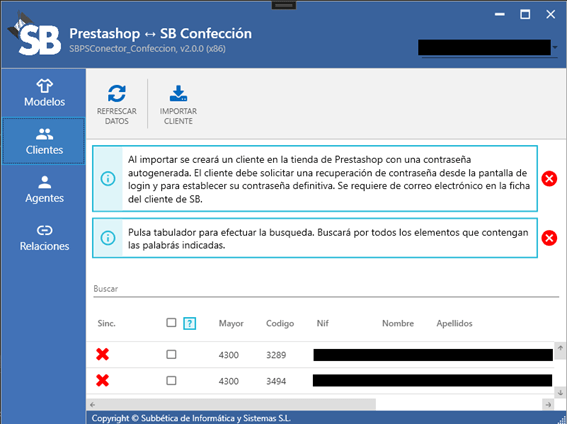Check the box for client code 3494
This screenshot has width=567, height=424.
171,381
